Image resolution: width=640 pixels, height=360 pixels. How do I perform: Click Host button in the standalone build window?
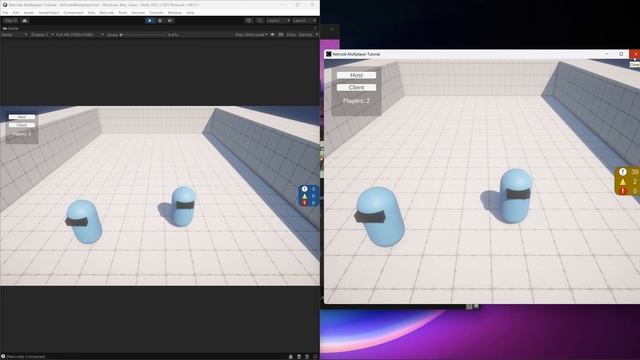tap(356, 75)
